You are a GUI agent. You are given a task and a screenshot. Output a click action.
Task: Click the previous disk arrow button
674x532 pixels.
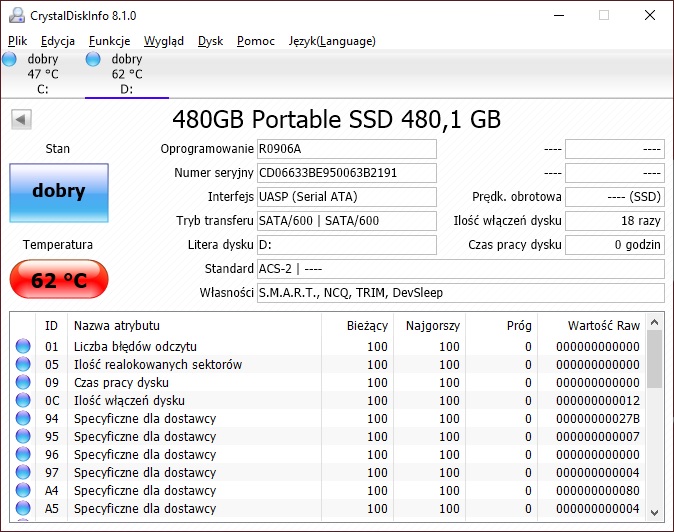pyautogui.click(x=21, y=120)
